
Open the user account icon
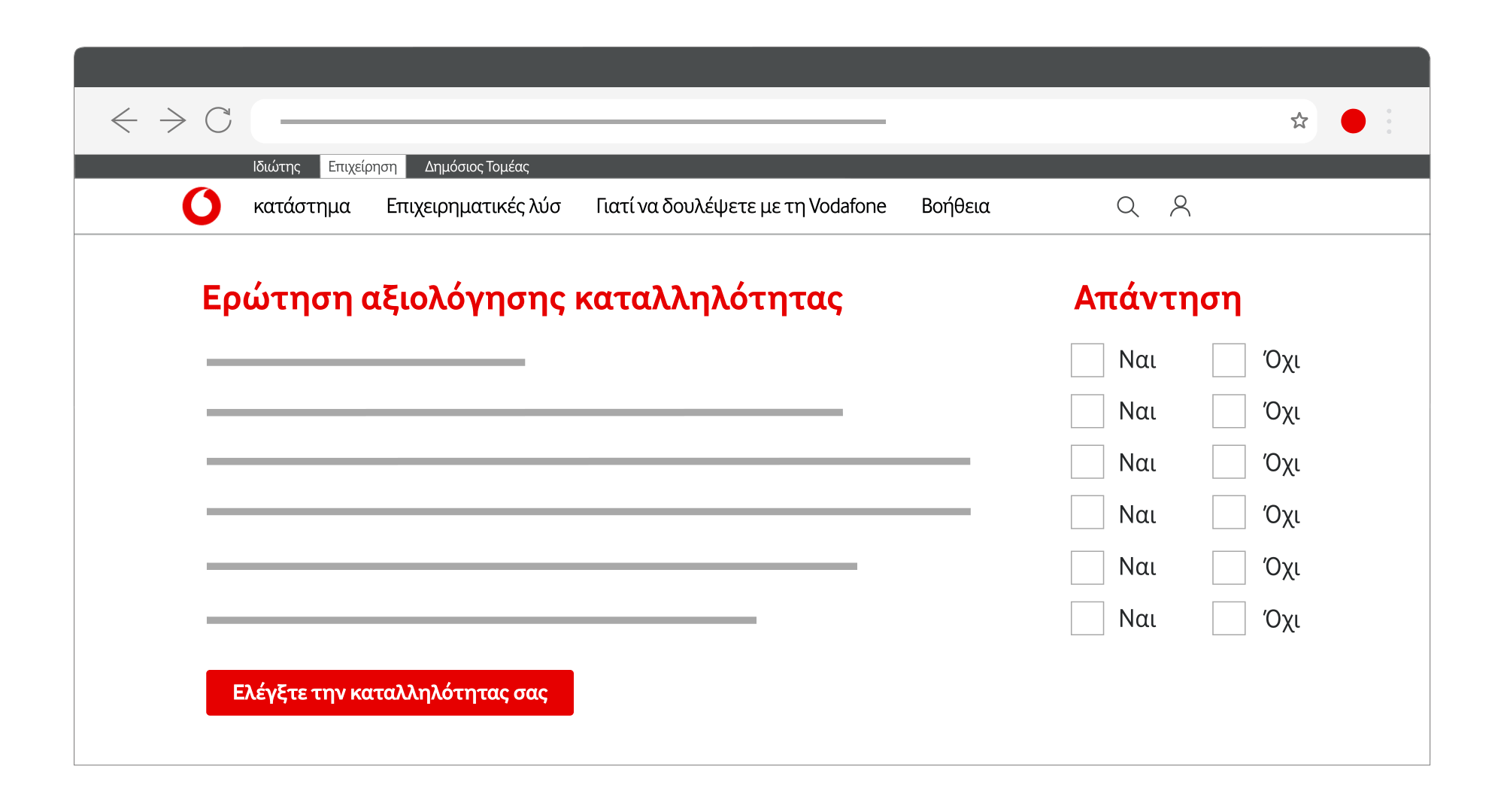(x=1180, y=206)
